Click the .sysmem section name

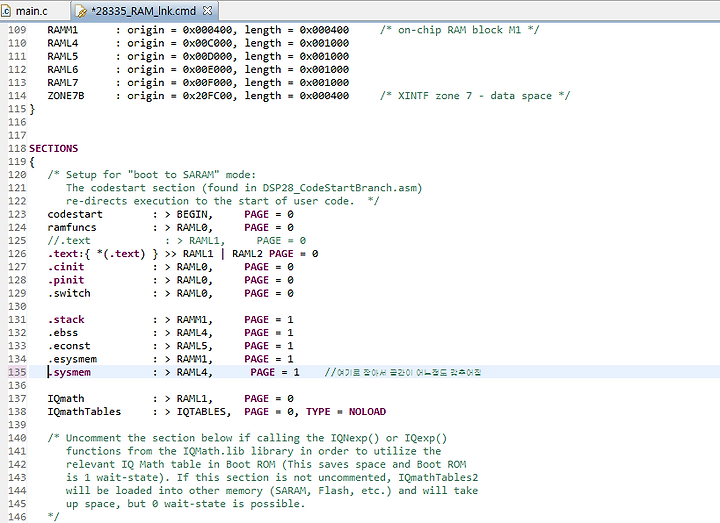pyautogui.click(x=69, y=372)
